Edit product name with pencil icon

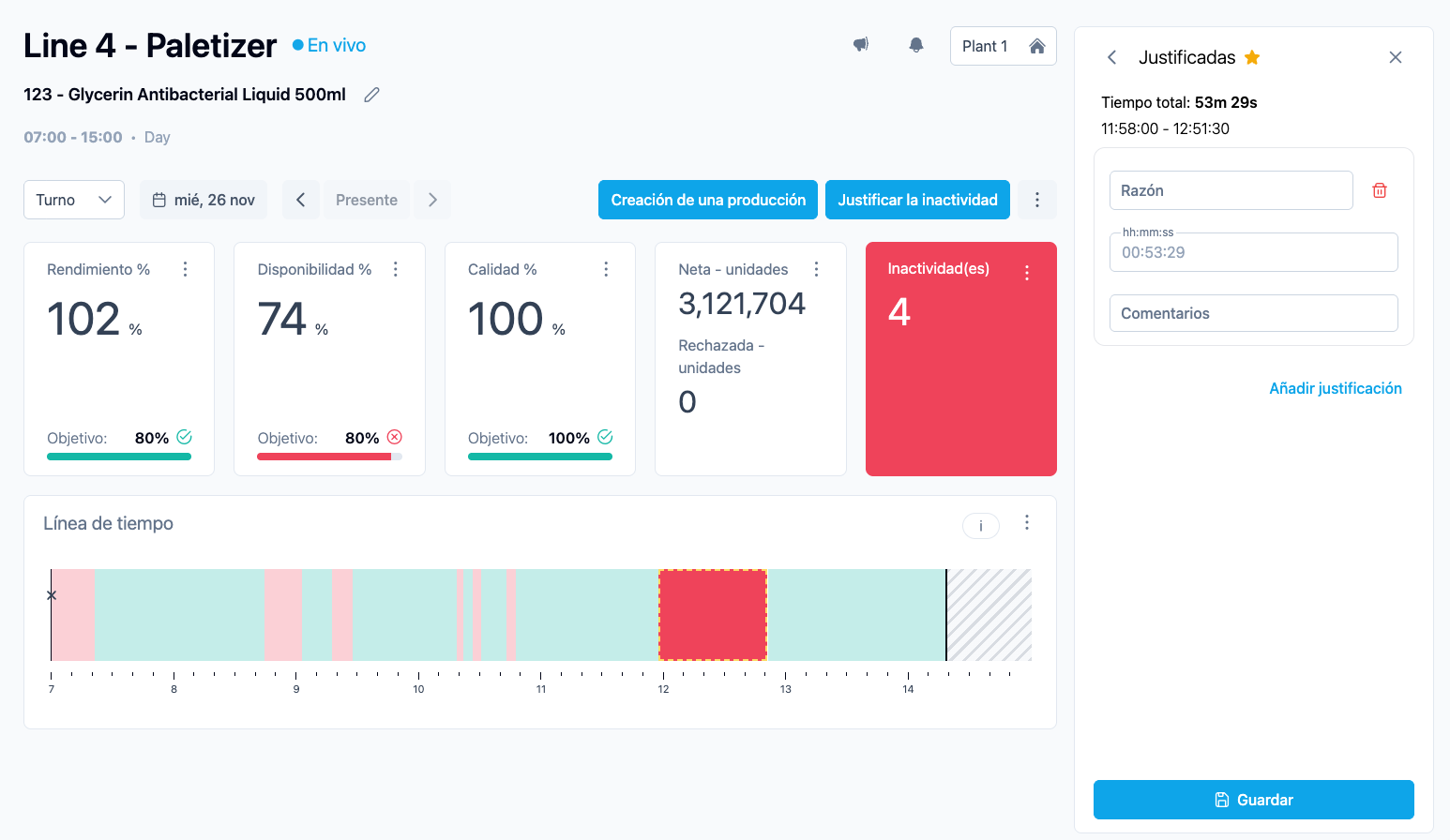[371, 95]
